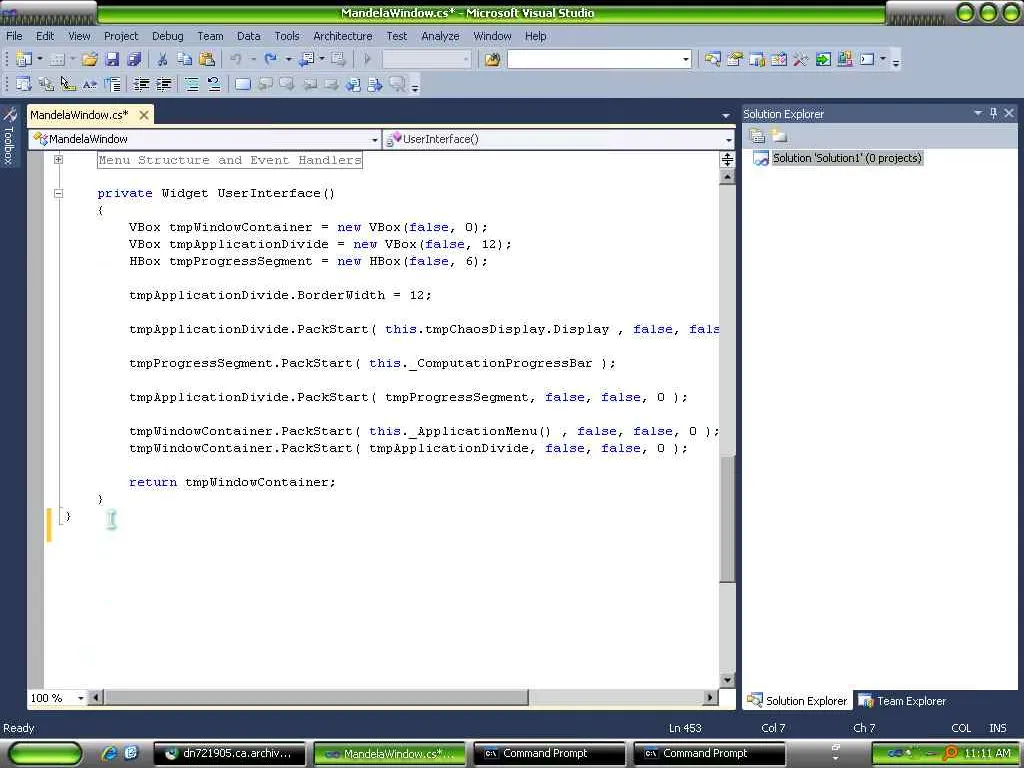
Task: Click the Copy icon in toolbar
Action: (x=185, y=59)
